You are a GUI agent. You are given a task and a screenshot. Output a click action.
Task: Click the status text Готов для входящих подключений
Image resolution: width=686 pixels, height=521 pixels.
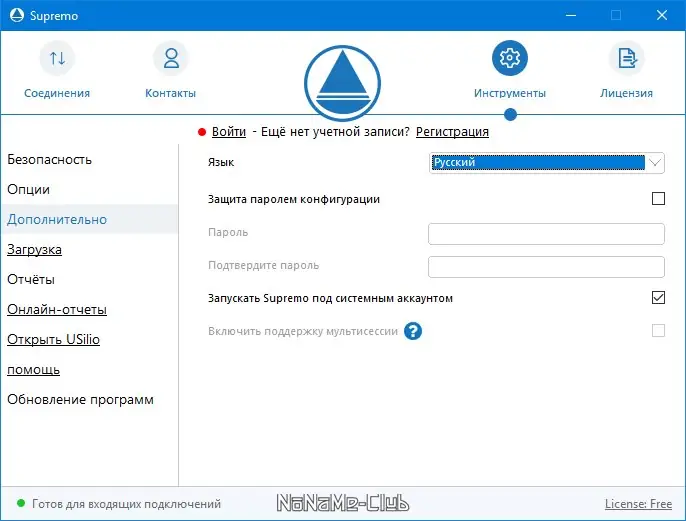[x=126, y=504]
